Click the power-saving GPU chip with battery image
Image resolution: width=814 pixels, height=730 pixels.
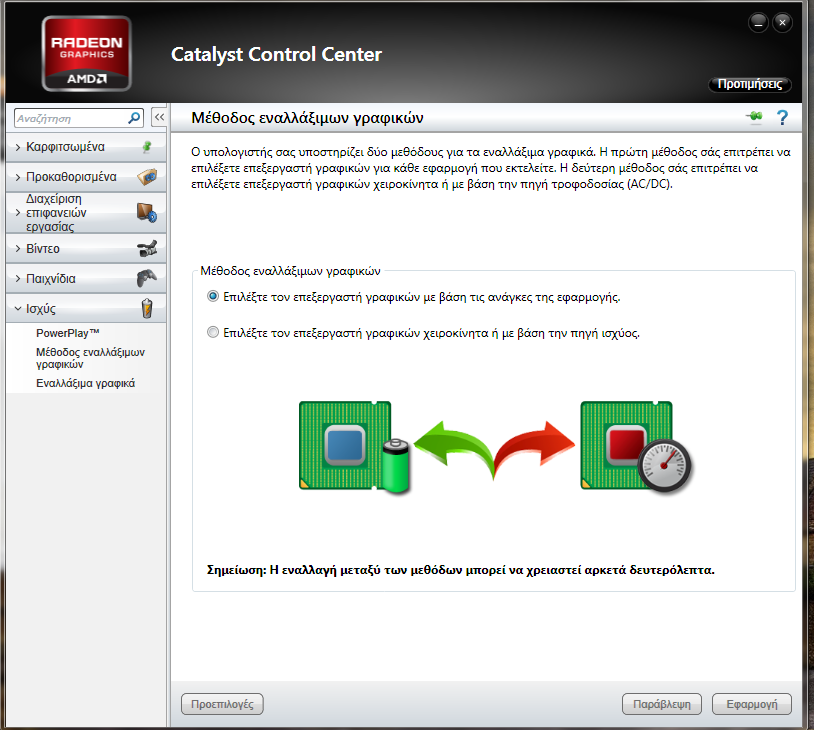click(x=355, y=447)
